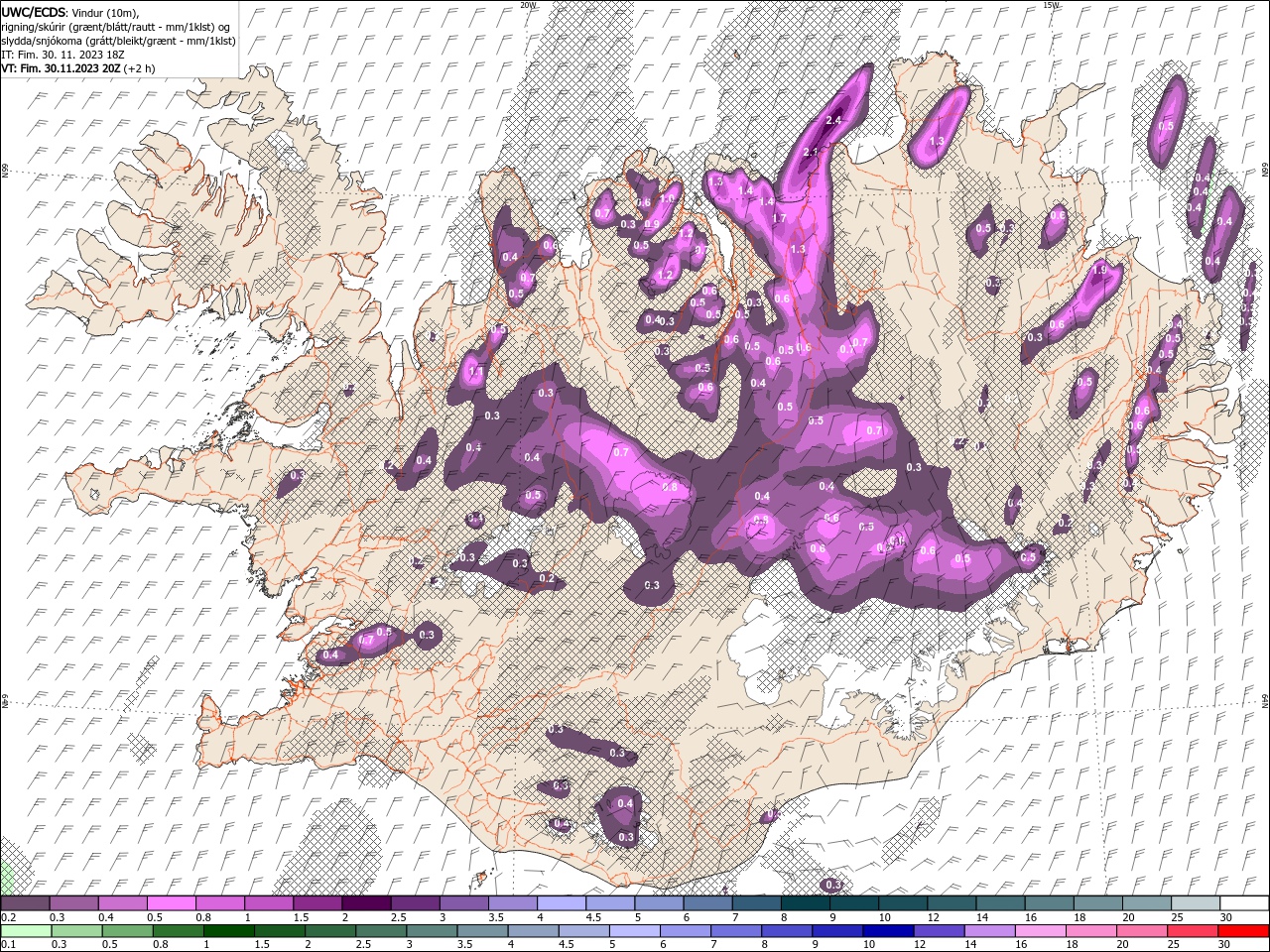Click the 1.1 precipitation value on map

(x=474, y=373)
